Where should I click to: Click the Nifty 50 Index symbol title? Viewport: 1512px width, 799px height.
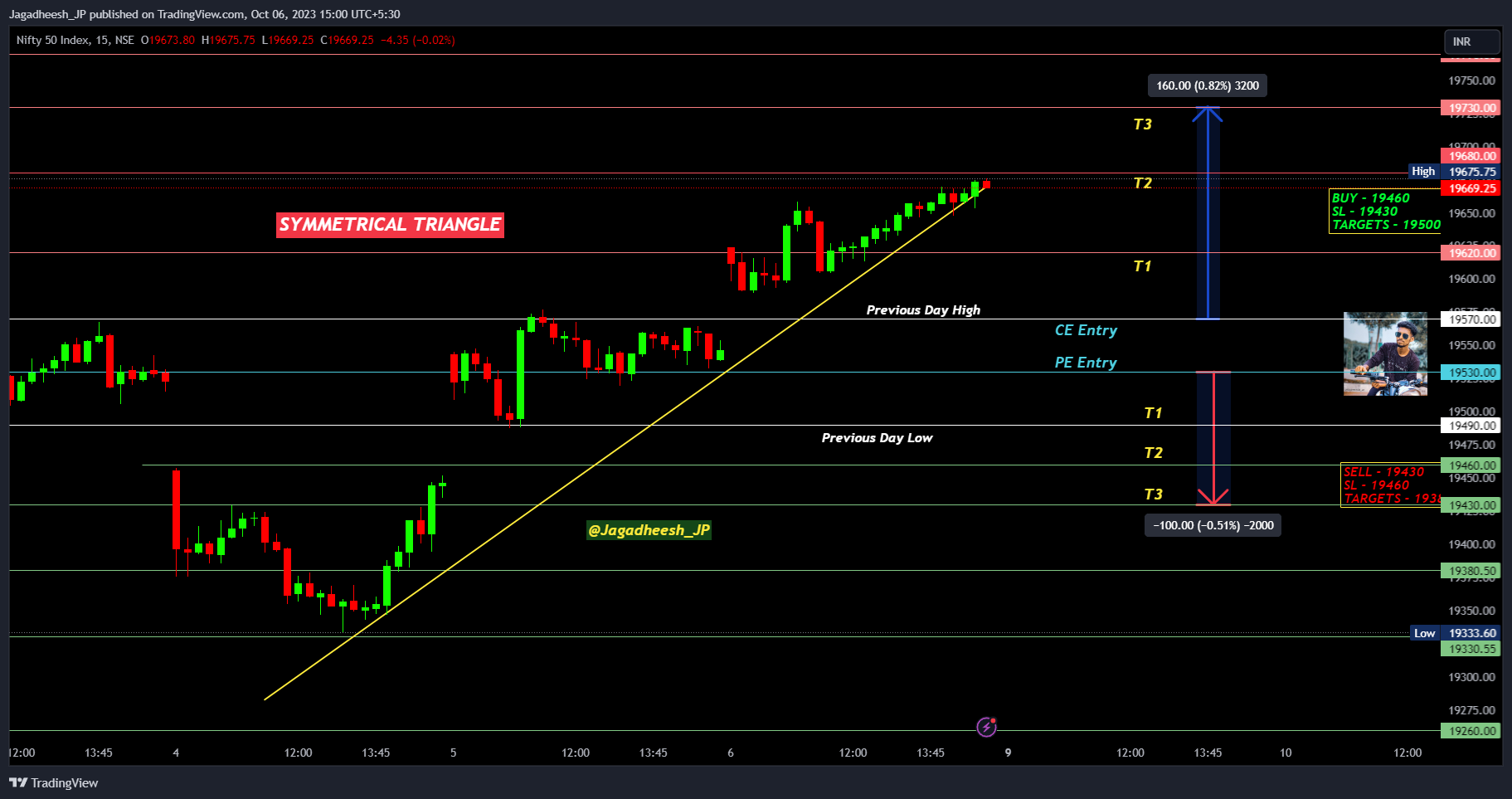point(75,40)
